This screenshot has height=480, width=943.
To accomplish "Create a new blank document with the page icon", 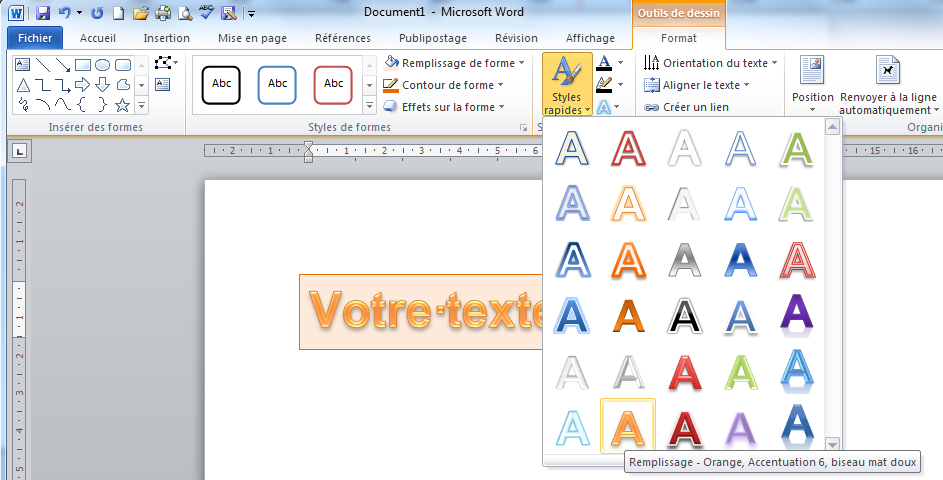I will 119,13.
